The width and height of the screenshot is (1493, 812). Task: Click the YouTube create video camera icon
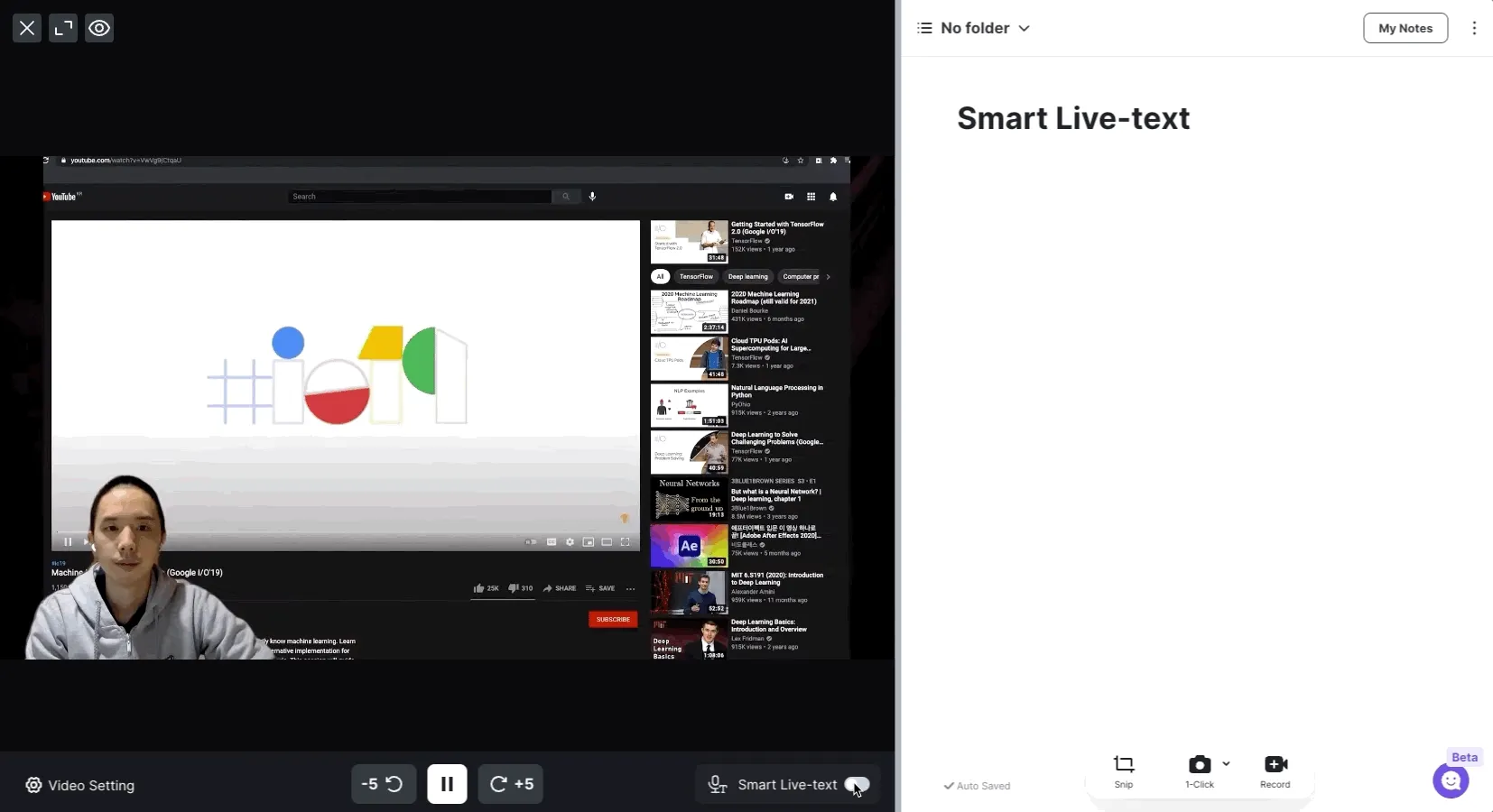point(789,197)
